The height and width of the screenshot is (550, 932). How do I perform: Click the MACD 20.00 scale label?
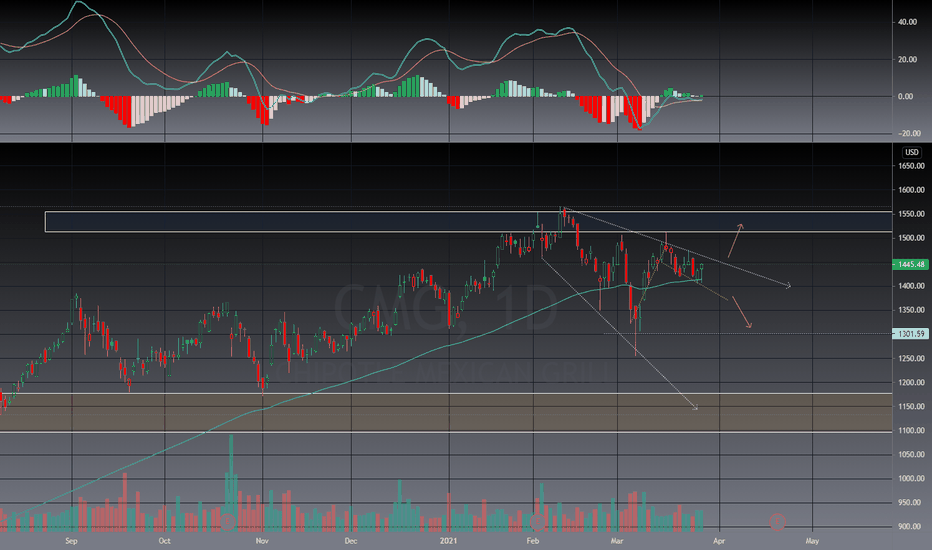[908, 59]
